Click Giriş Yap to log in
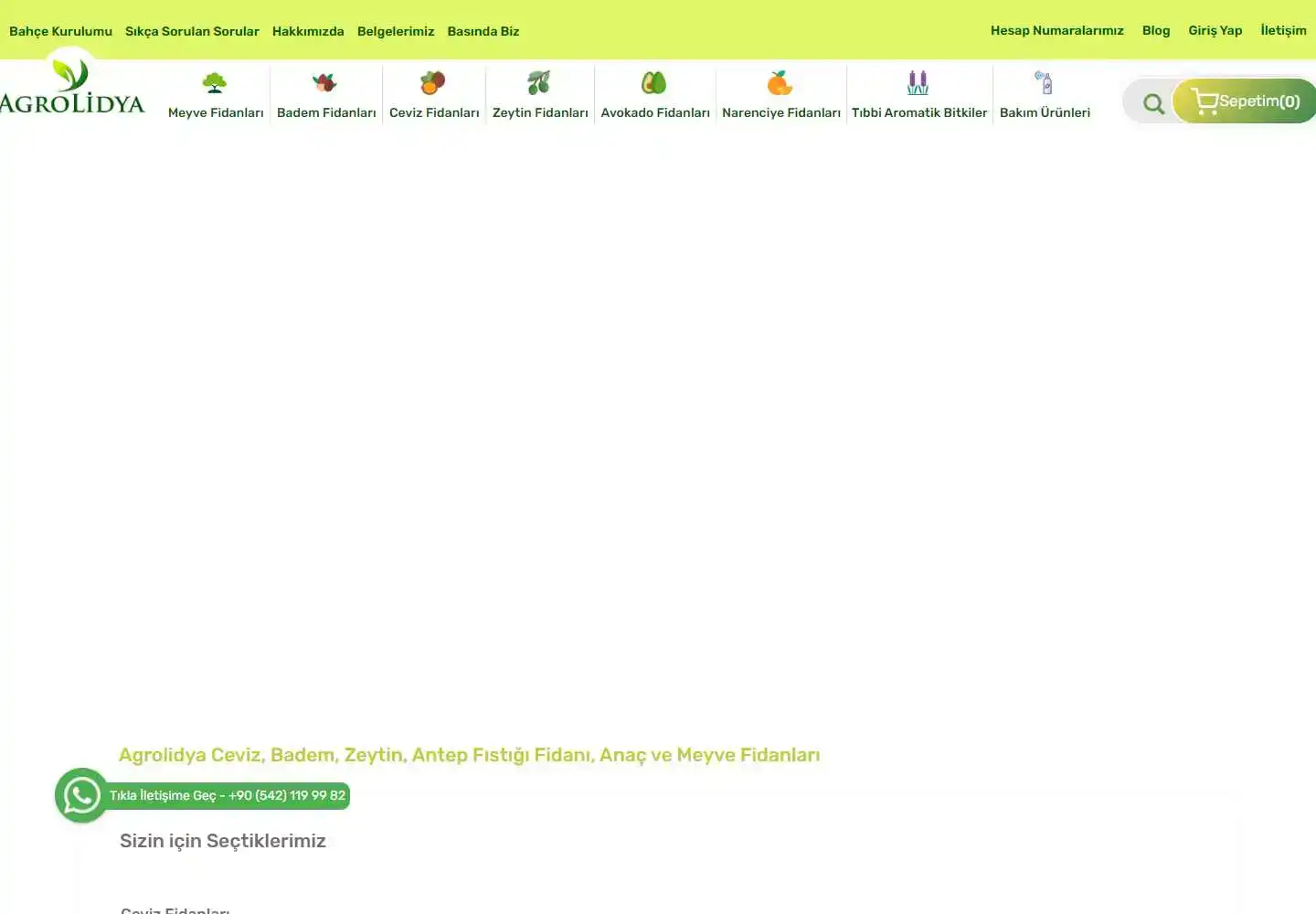Screen dimensions: 1316x914 click(x=1215, y=30)
